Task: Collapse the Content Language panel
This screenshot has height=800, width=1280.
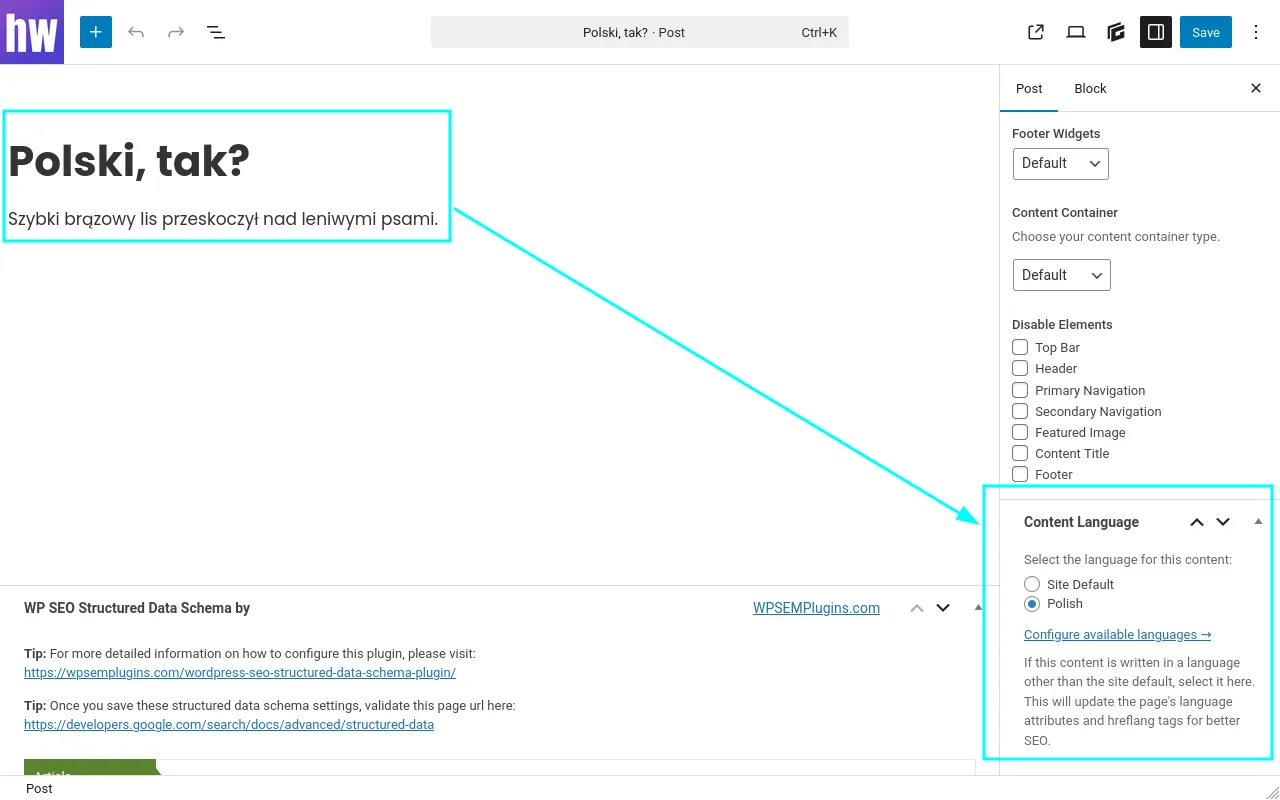Action: point(1258,520)
